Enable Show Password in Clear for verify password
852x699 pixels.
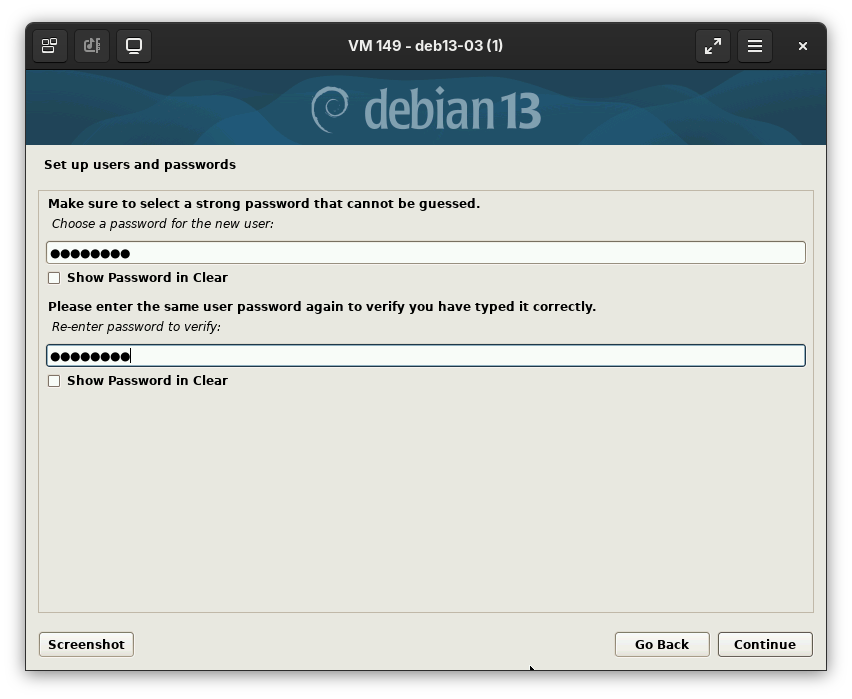tap(54, 381)
